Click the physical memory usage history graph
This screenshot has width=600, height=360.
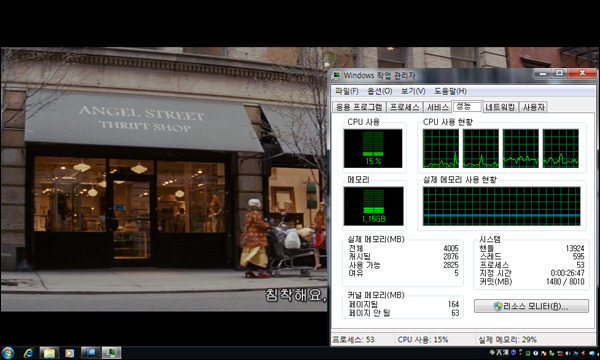[501, 206]
